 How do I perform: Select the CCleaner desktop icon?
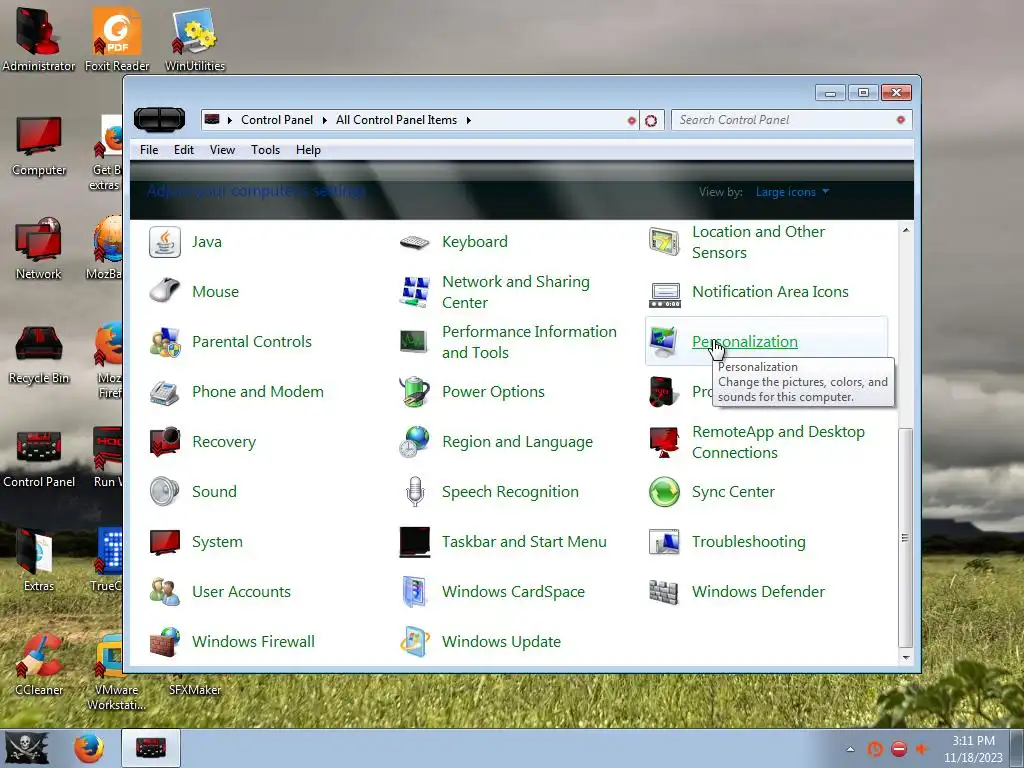(39, 666)
